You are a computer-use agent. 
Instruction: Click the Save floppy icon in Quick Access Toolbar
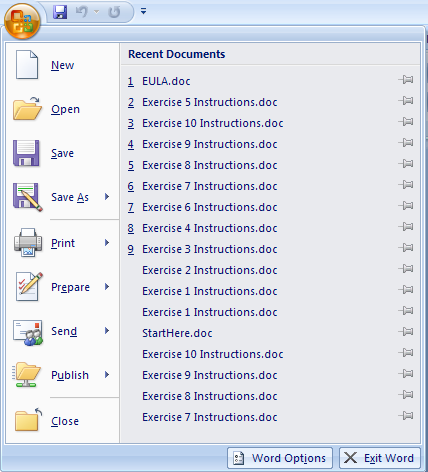(x=60, y=12)
